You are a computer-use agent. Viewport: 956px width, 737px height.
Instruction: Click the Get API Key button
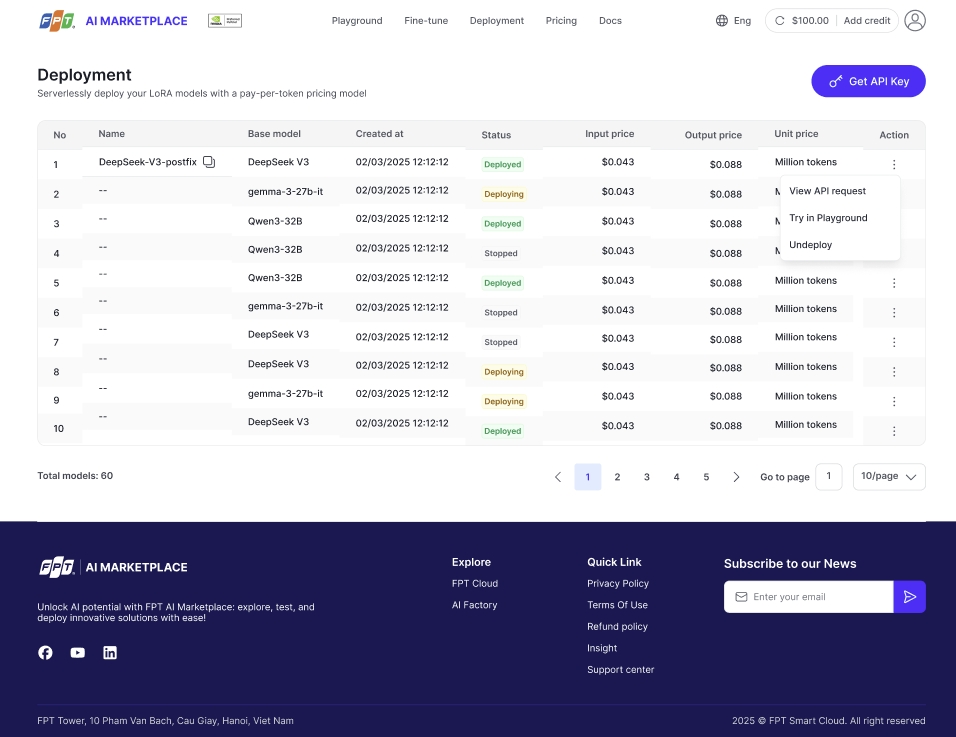coord(868,81)
